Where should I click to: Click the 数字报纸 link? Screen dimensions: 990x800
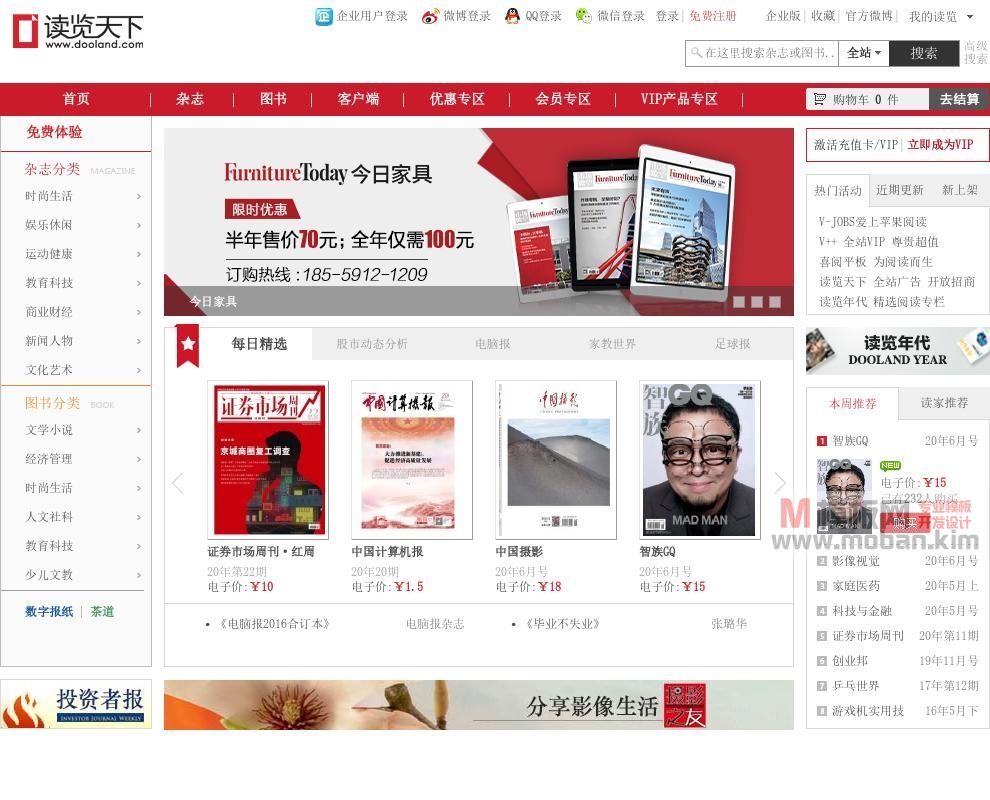(x=49, y=611)
